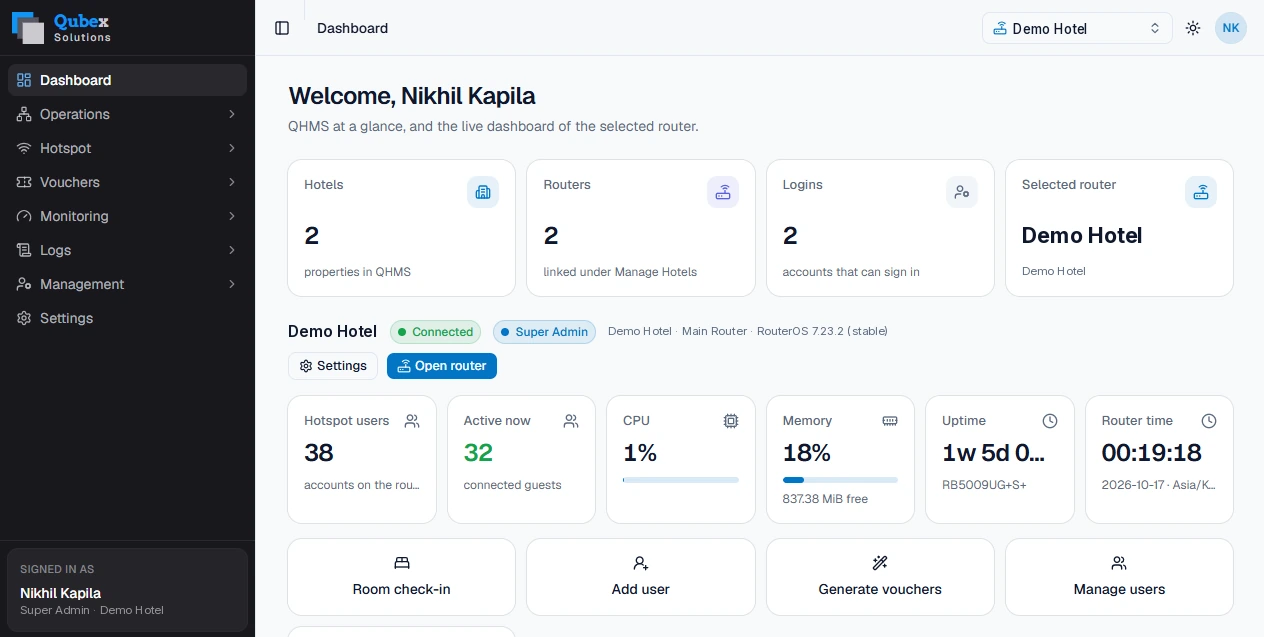Image resolution: width=1264 pixels, height=637 pixels.
Task: Open the Demo Hotel selector dropdown
Action: pos(1077,28)
